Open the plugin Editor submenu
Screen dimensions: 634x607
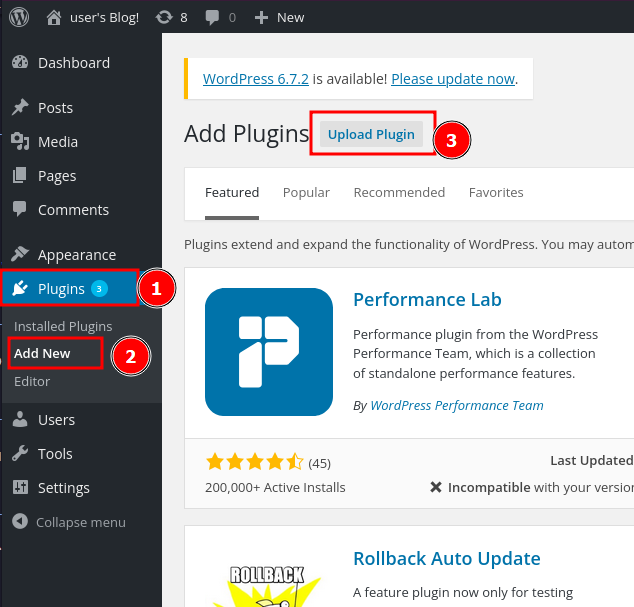pyautogui.click(x=32, y=381)
